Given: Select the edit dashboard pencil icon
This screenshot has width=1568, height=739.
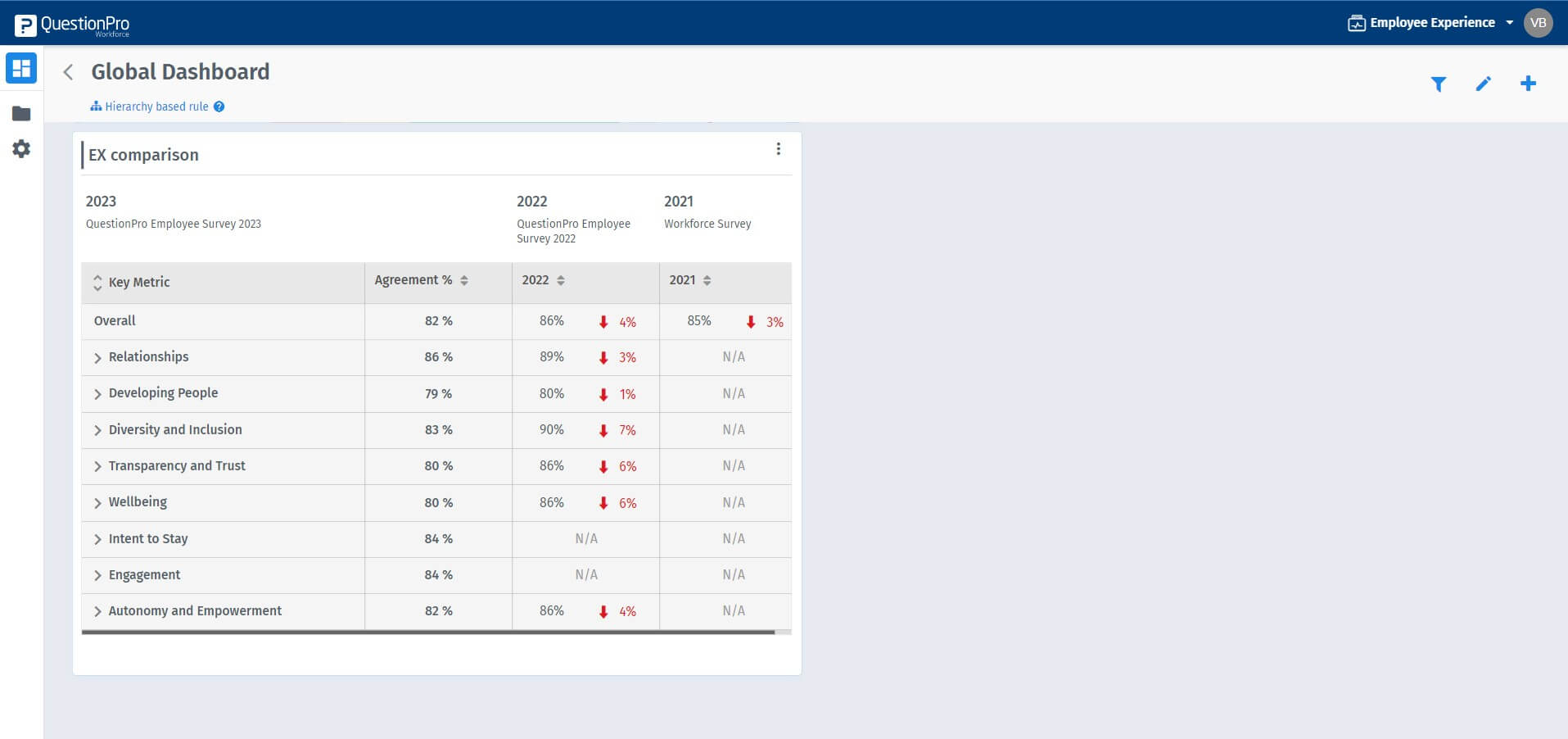Looking at the screenshot, I should [1484, 84].
